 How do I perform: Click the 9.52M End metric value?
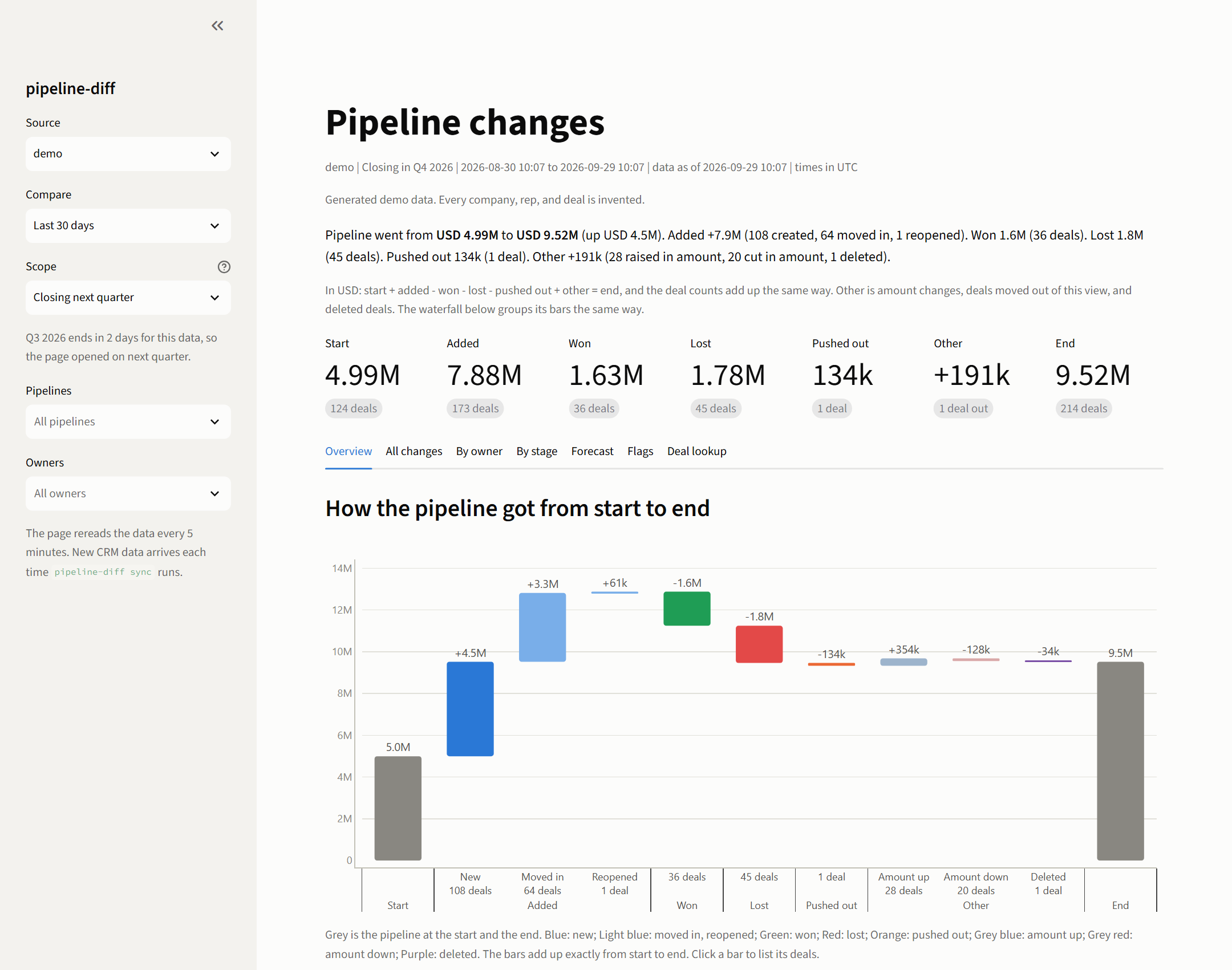1092,375
